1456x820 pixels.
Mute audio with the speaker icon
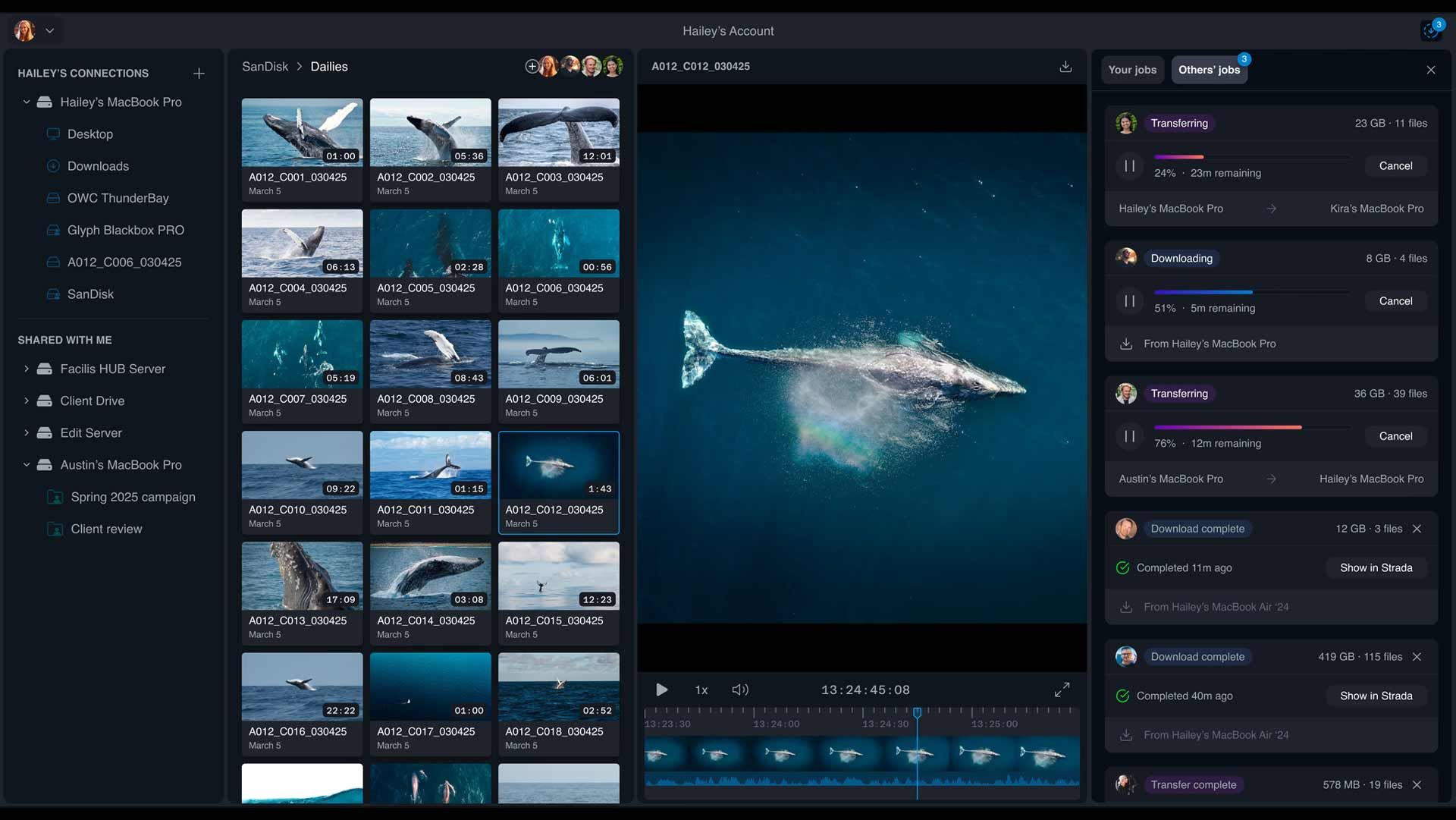[x=740, y=690]
